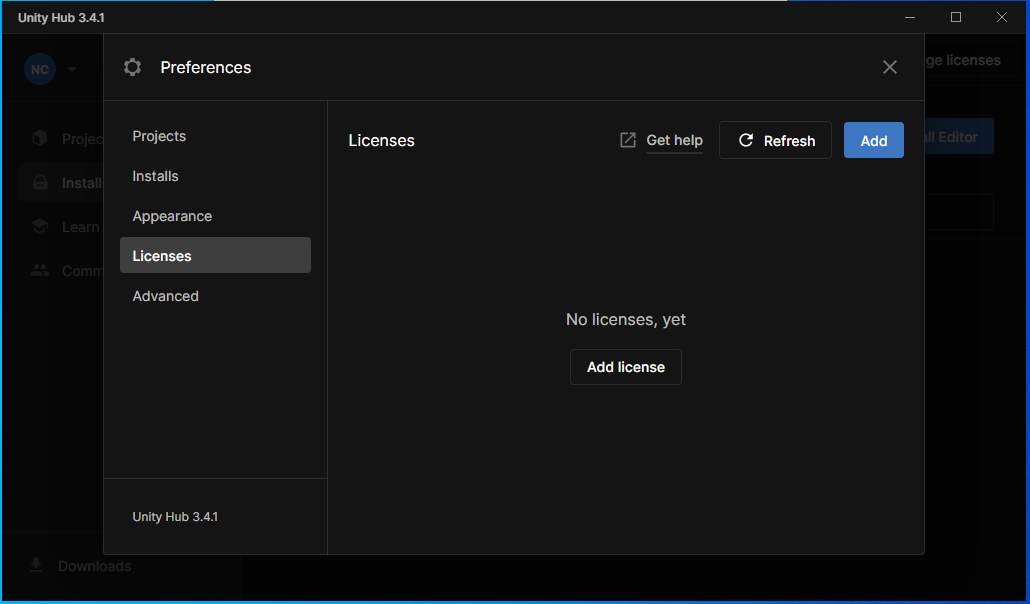Close the Unity Hub window
This screenshot has height=604, width=1030.
(1002, 17)
